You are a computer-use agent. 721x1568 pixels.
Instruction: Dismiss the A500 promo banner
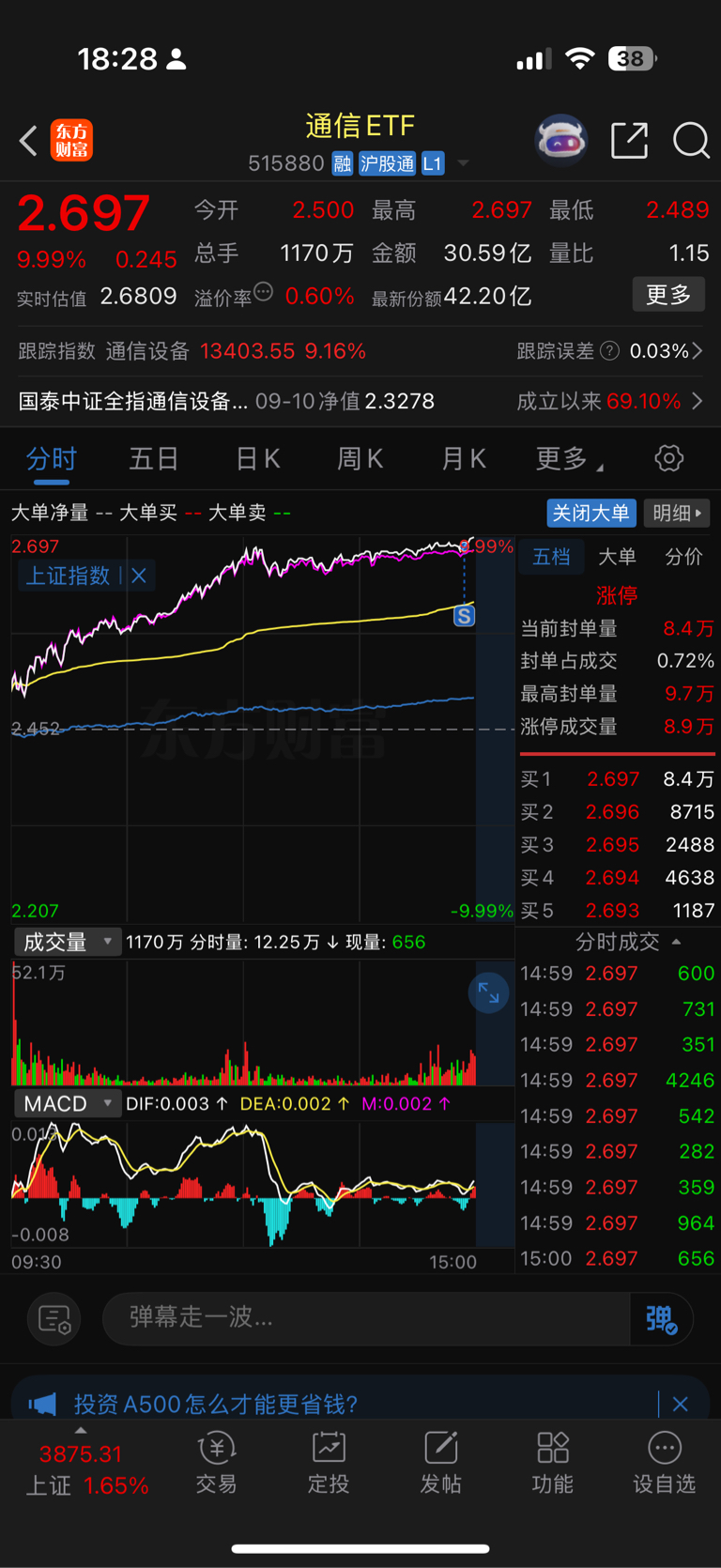point(681,1404)
